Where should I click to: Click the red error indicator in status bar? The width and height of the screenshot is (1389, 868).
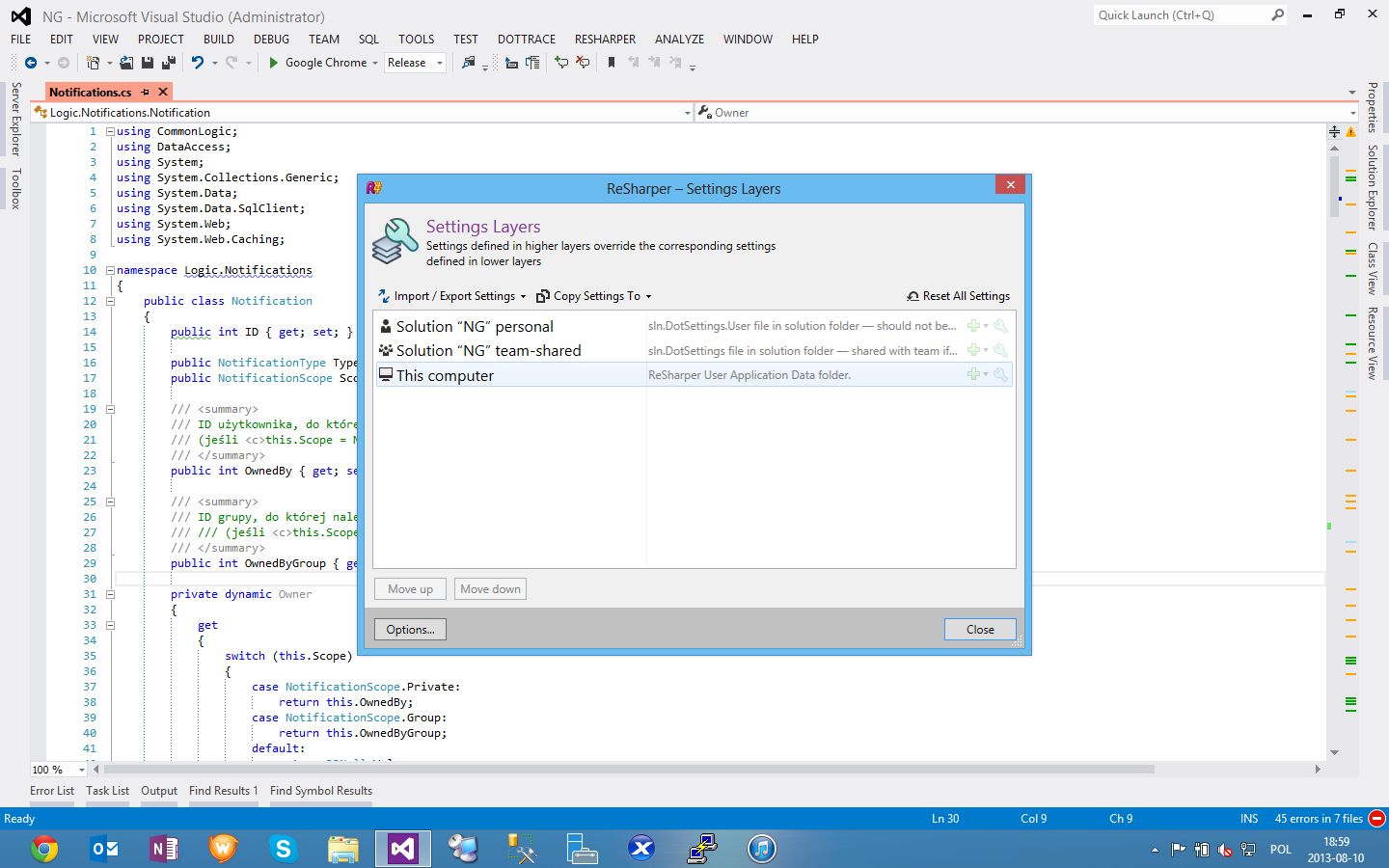[x=1376, y=819]
